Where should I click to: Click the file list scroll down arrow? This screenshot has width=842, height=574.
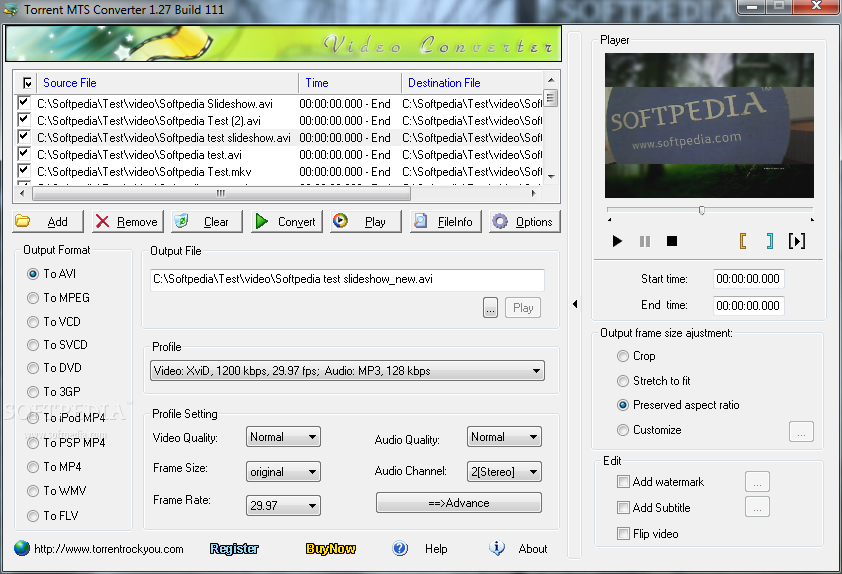point(551,177)
